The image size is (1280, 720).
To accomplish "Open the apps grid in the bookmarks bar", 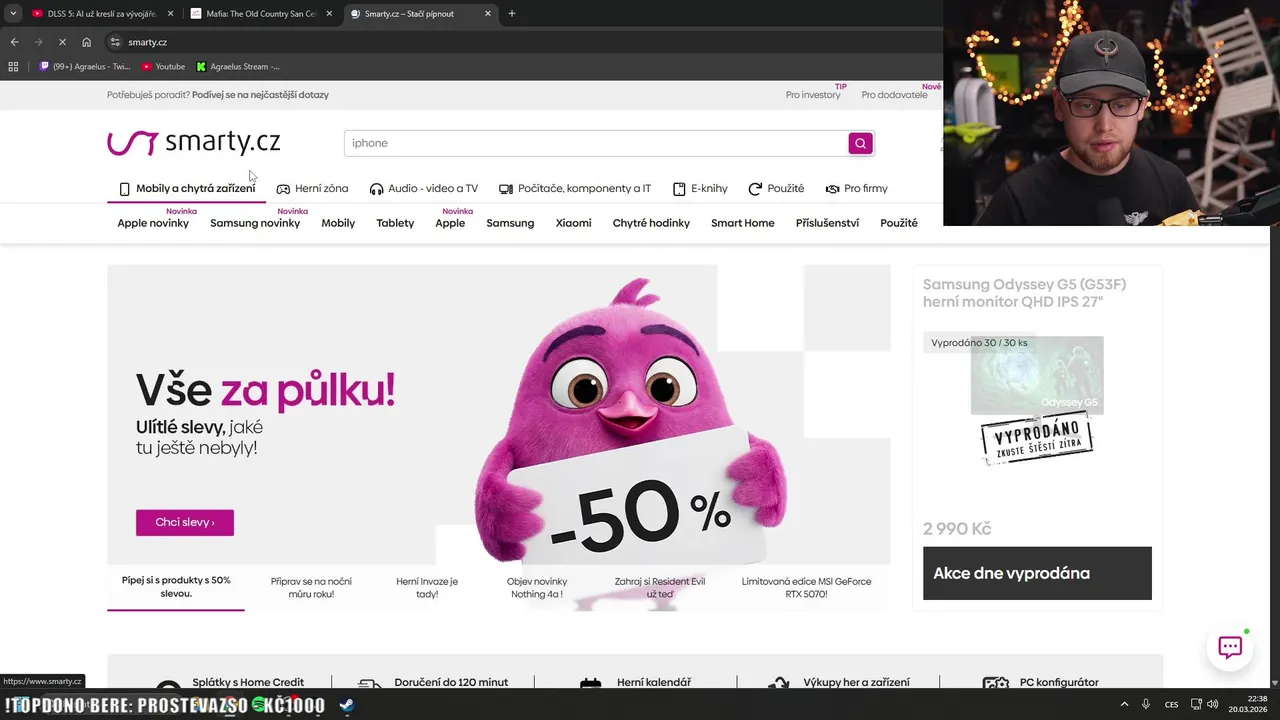I will (13, 67).
